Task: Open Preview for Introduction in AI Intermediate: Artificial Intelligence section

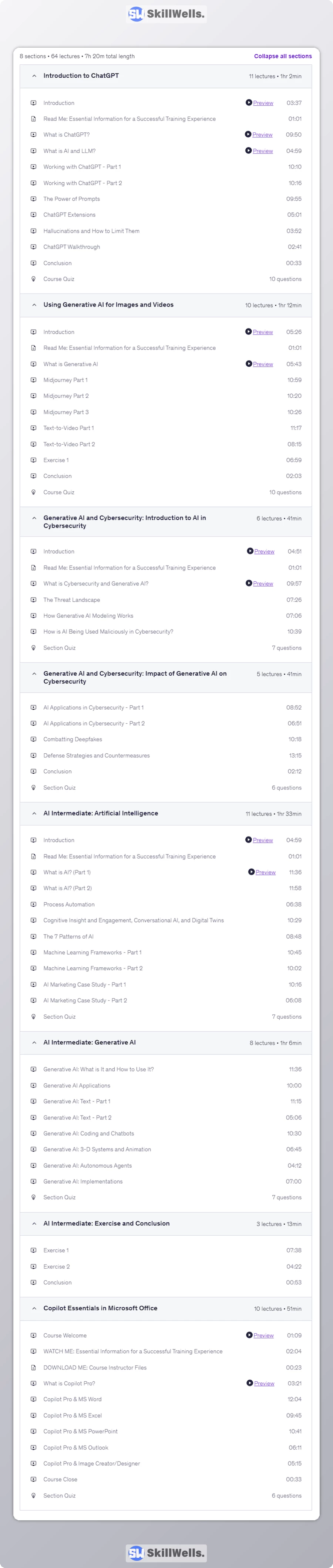Action: tap(262, 840)
